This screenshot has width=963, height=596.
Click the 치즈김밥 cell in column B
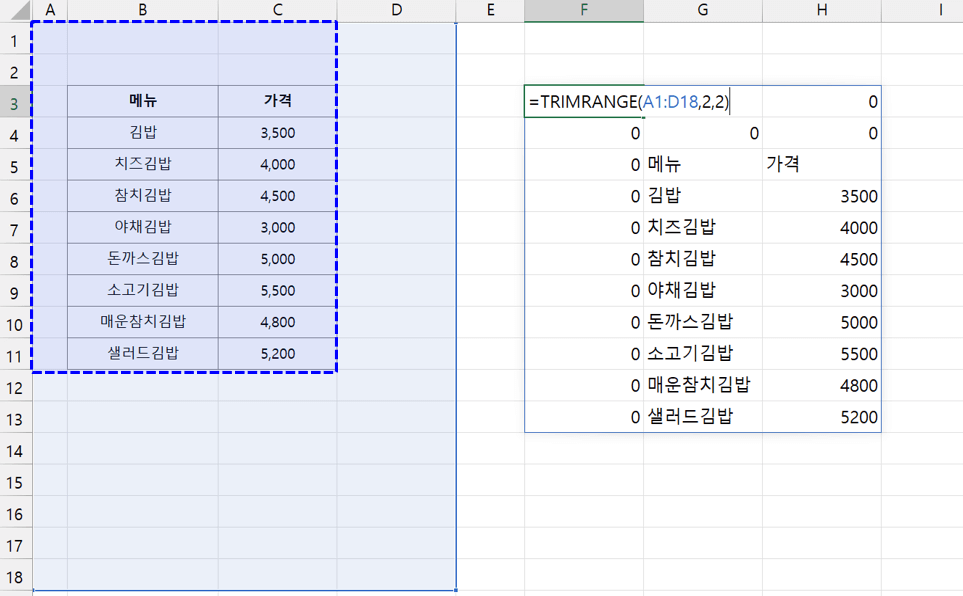[142, 164]
